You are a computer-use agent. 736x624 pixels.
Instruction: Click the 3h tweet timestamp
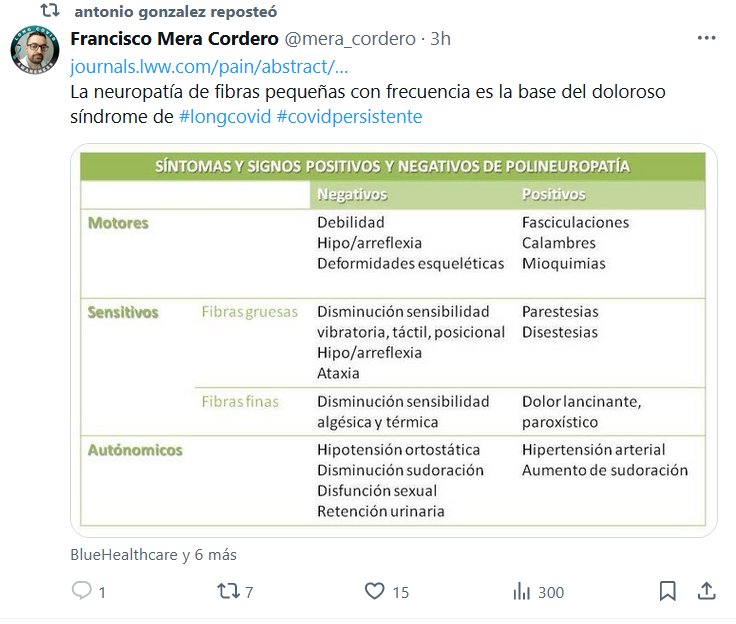pyautogui.click(x=440, y=40)
